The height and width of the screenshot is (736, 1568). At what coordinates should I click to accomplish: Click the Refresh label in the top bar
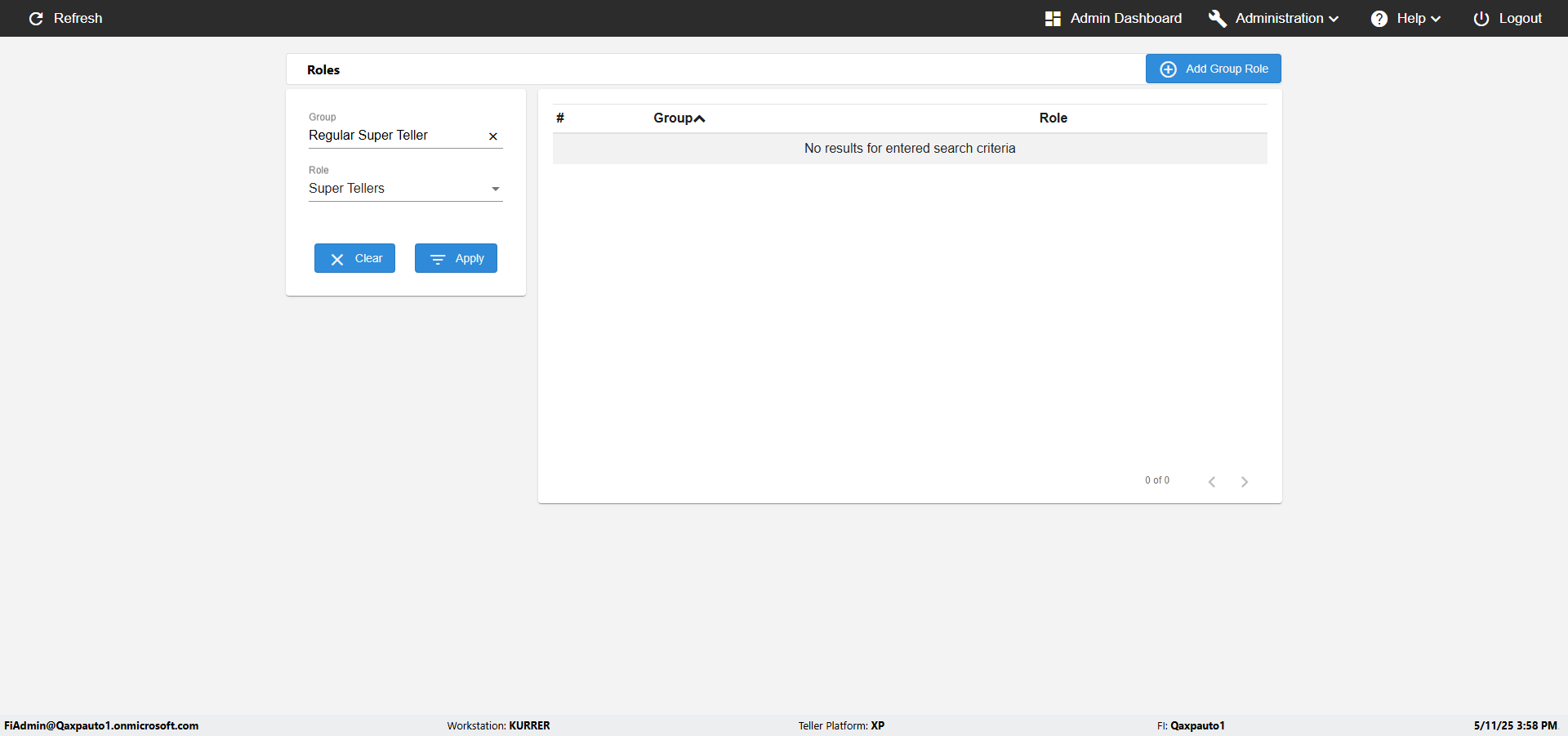[78, 18]
